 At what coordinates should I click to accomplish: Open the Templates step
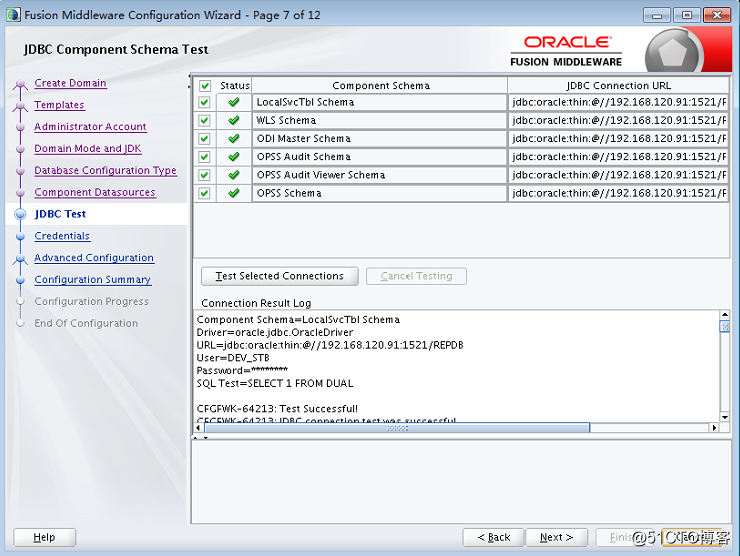pos(59,105)
